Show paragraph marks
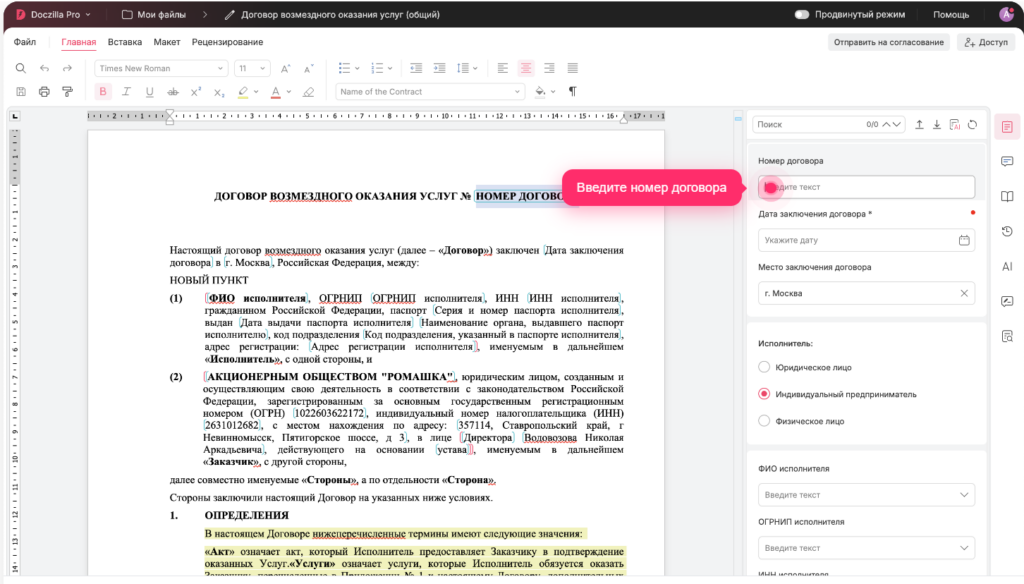The image size is (1024, 584). coord(573,91)
